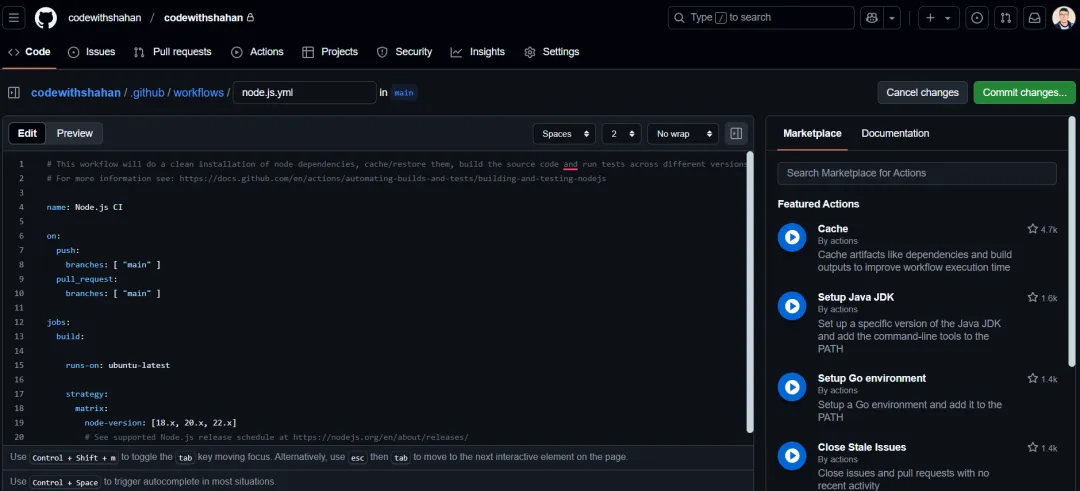Click the 4.7k star on Cache
The width and height of the screenshot is (1080, 491).
[1042, 229]
